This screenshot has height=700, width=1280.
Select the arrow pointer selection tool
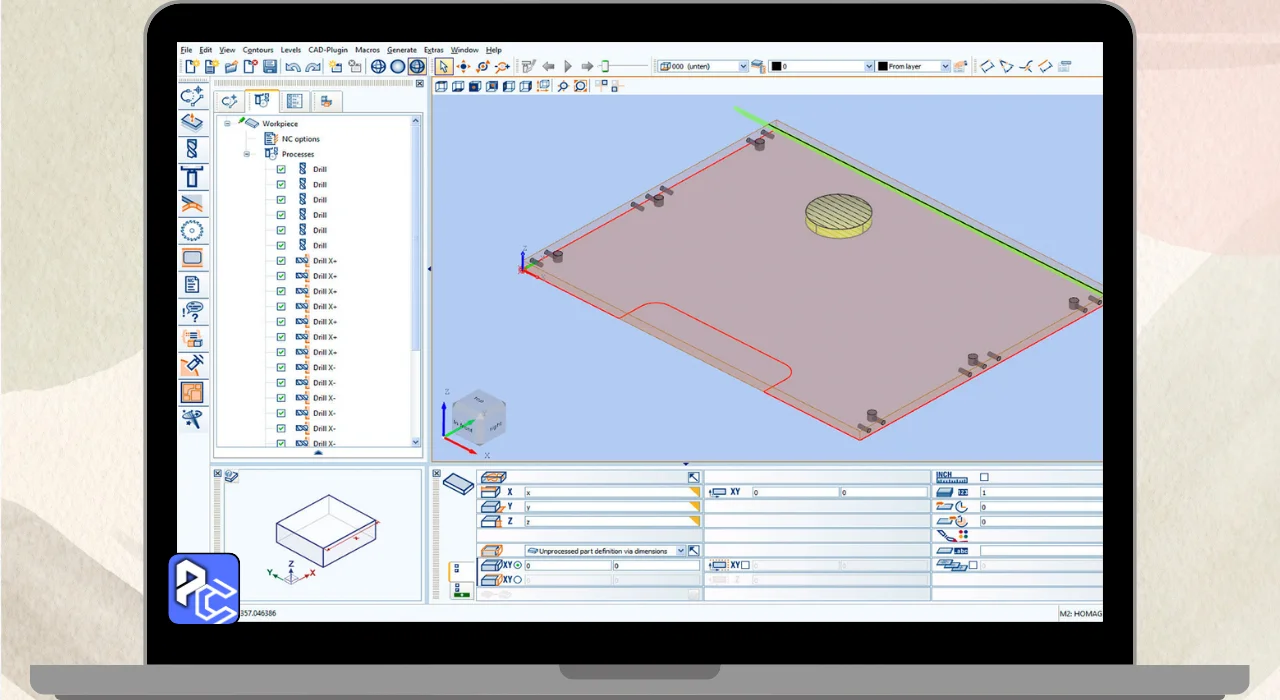click(443, 66)
